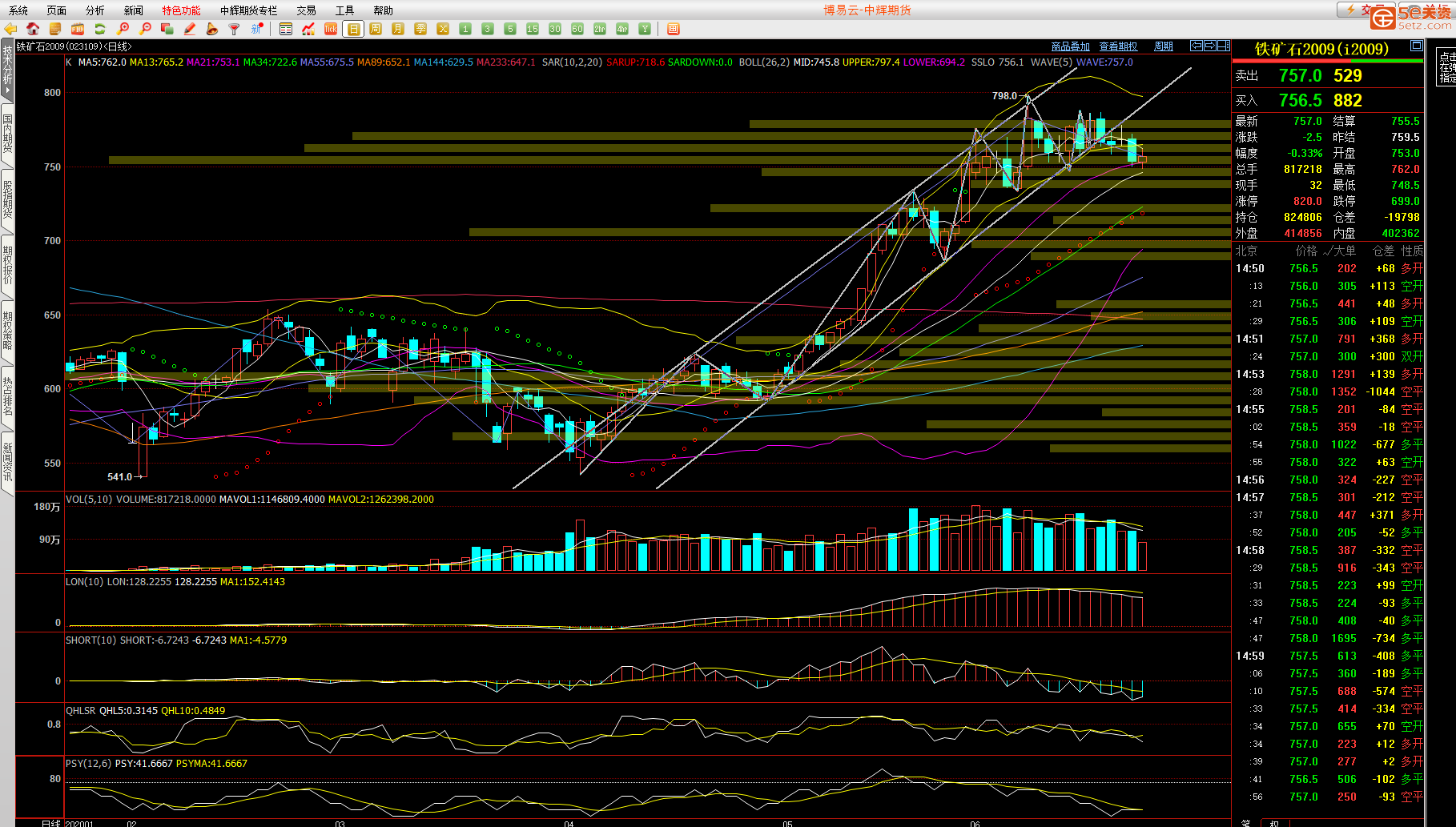The image size is (1456, 827).
Task: Click the previous contract left arrow icon
Action: (1197, 46)
